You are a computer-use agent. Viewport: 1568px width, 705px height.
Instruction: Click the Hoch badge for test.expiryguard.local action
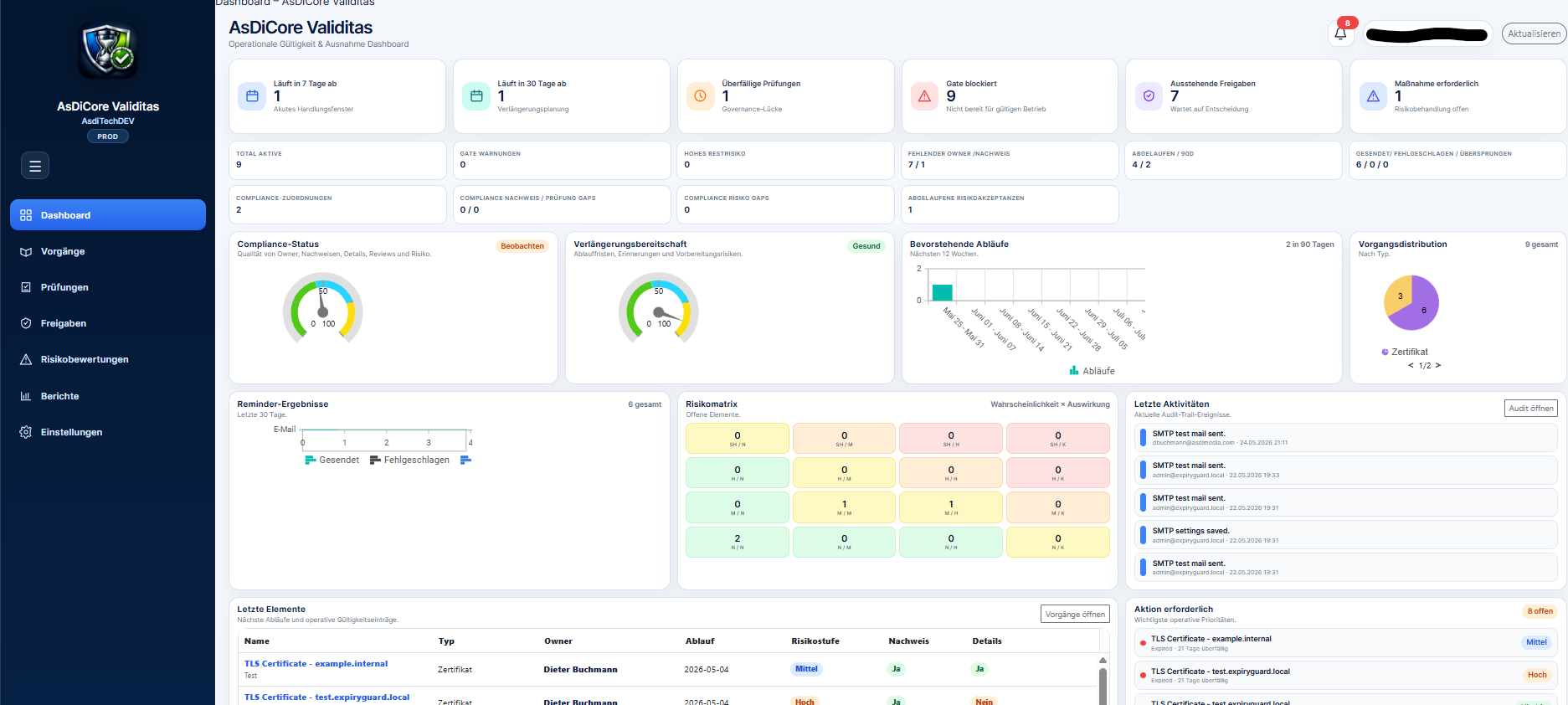(1537, 675)
